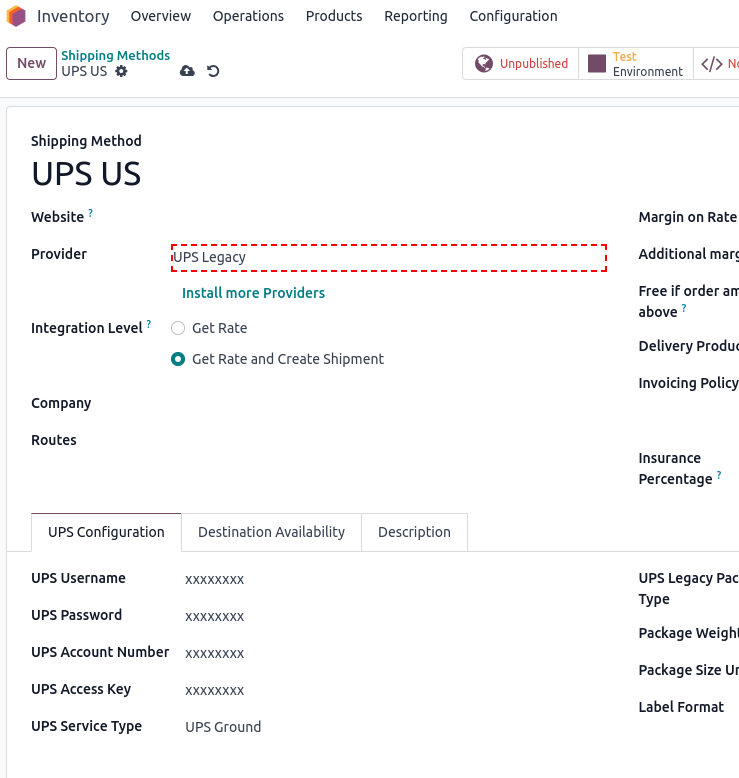Open the Overview menu
This screenshot has width=739, height=778.
(160, 16)
